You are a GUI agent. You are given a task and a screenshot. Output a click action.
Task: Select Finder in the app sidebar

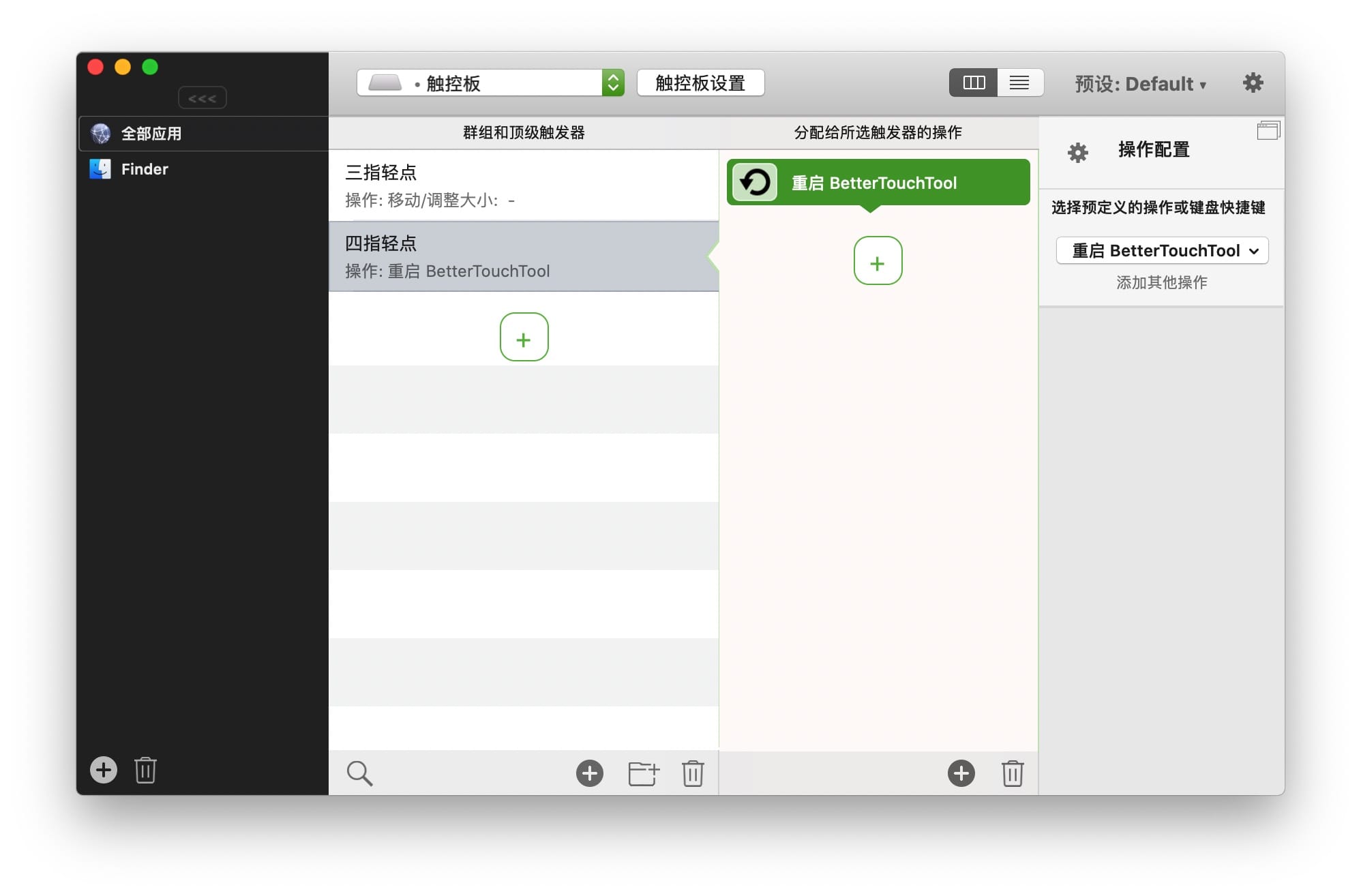coord(144,169)
